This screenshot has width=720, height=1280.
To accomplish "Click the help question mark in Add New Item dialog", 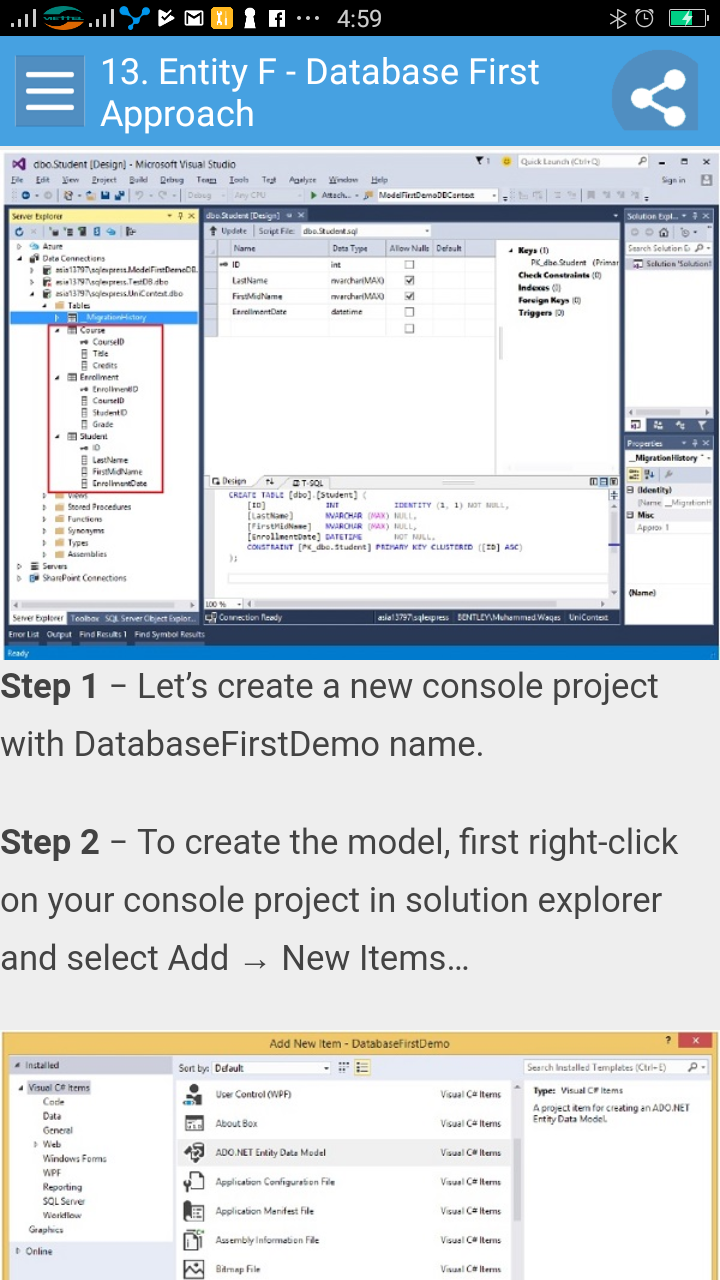I will pyautogui.click(x=668, y=1042).
